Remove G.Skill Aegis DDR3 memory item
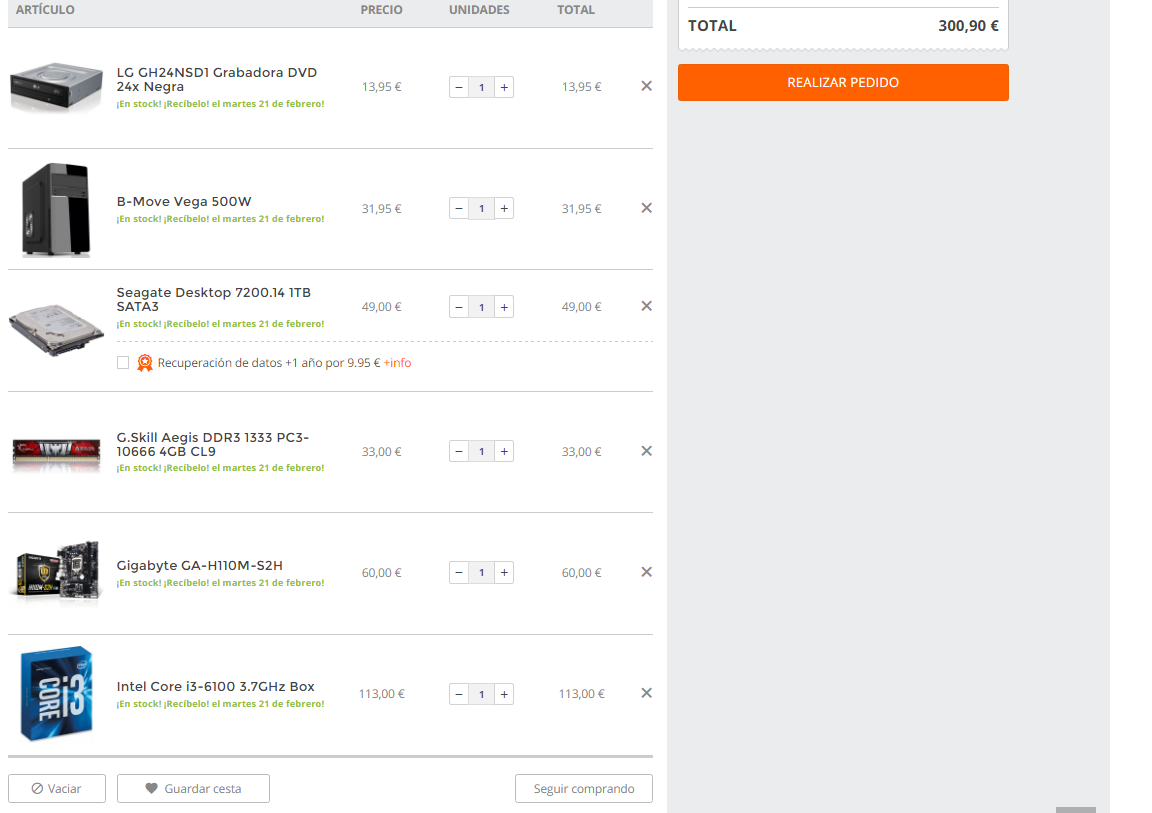Viewport: 1152px width, 813px height. pos(646,451)
